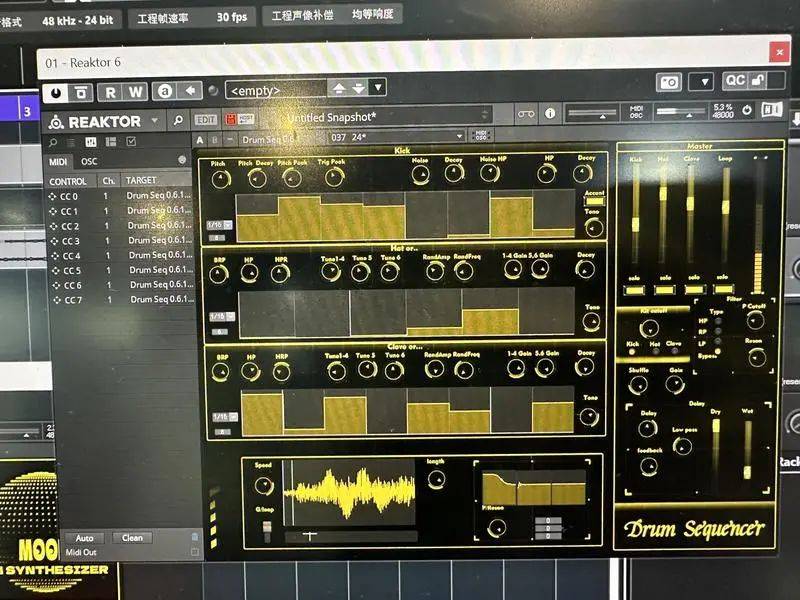
Task: Toggle the Reaktor EDIT mode button
Action: click(x=206, y=120)
